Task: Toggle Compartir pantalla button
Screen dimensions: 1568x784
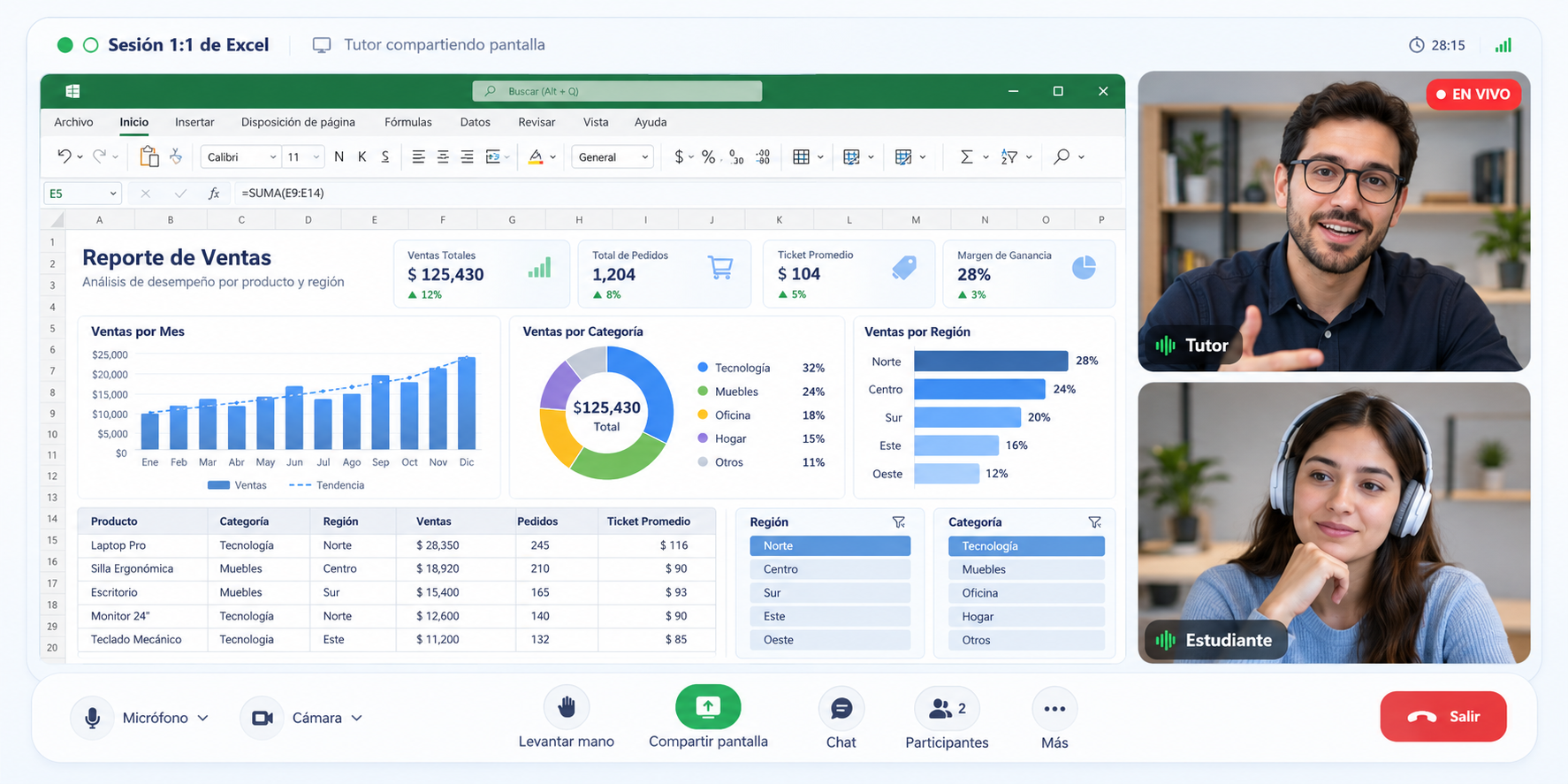Action: [x=708, y=707]
